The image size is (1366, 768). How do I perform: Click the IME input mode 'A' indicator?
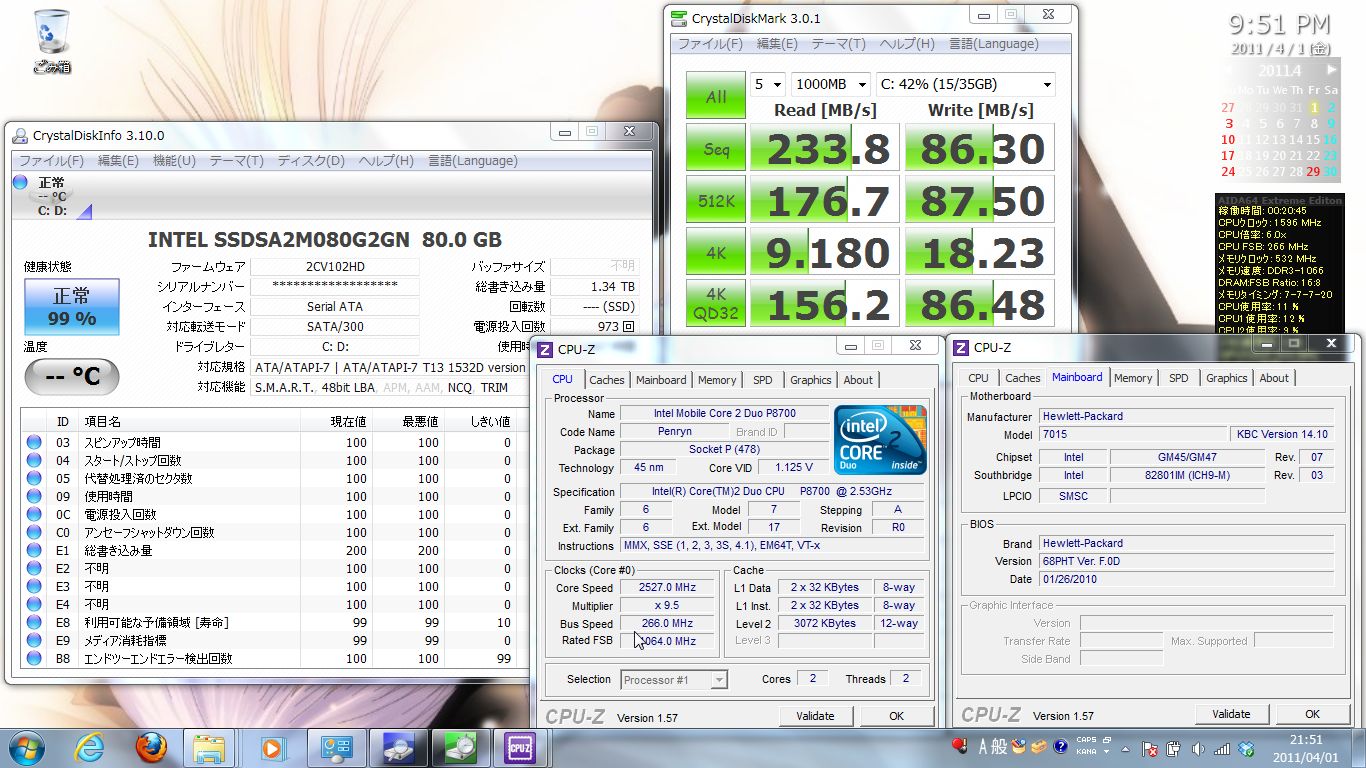tap(984, 746)
